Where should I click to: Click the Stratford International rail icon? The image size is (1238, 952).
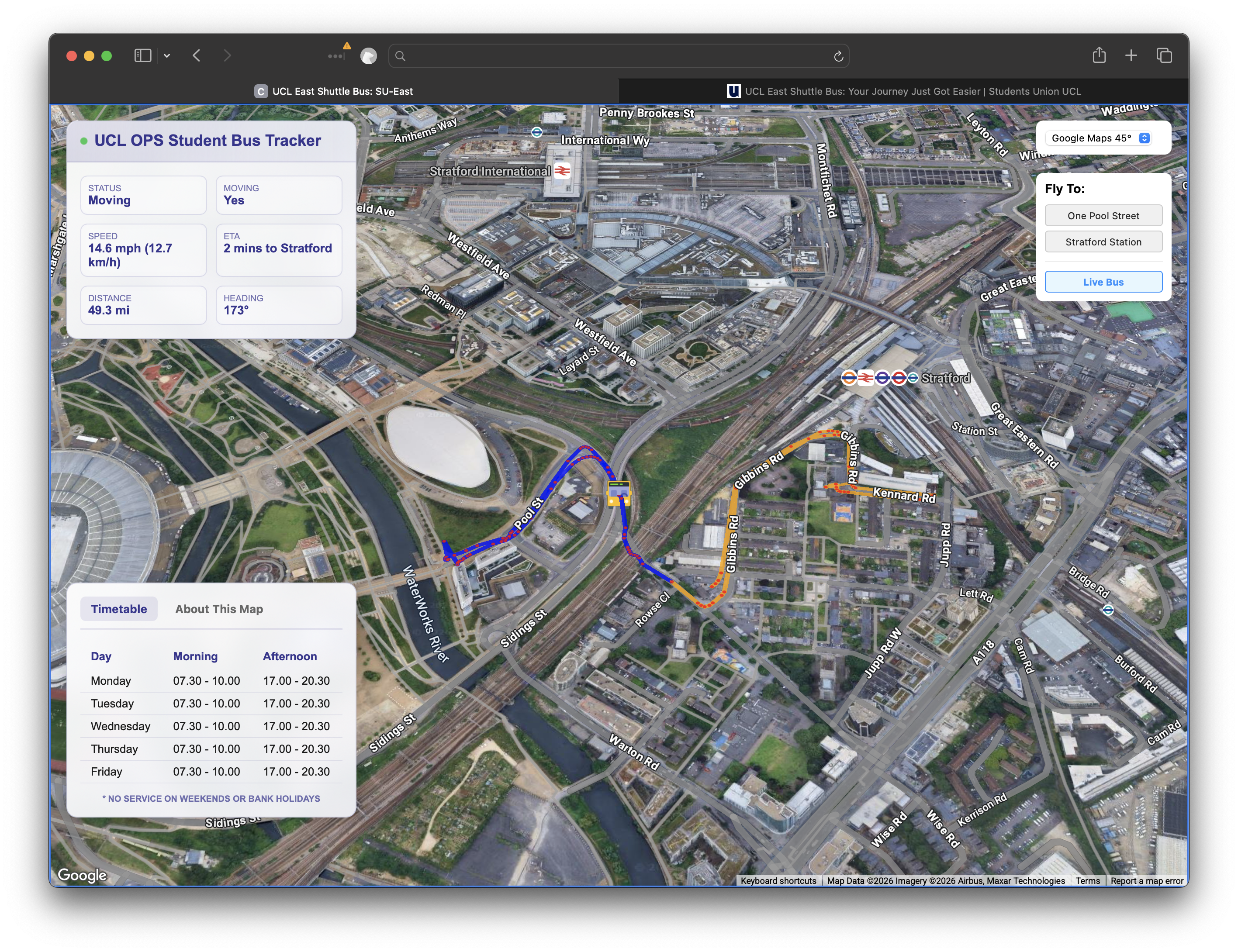[562, 171]
